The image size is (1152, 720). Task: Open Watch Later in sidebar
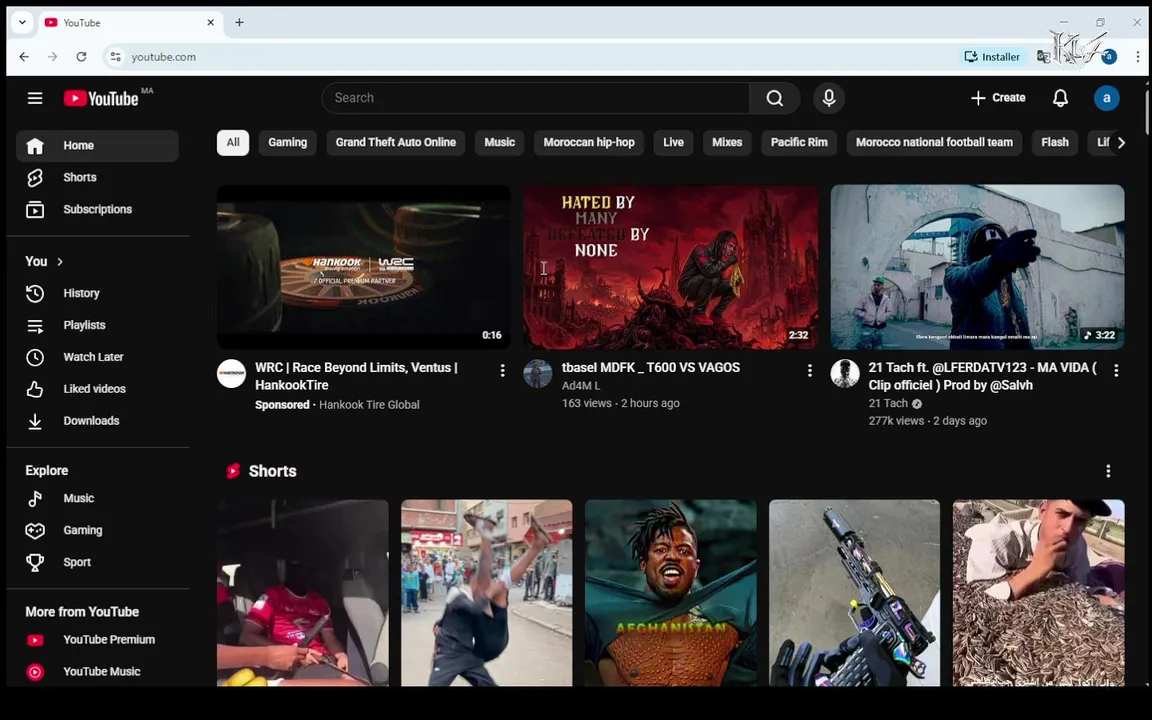[97, 357]
